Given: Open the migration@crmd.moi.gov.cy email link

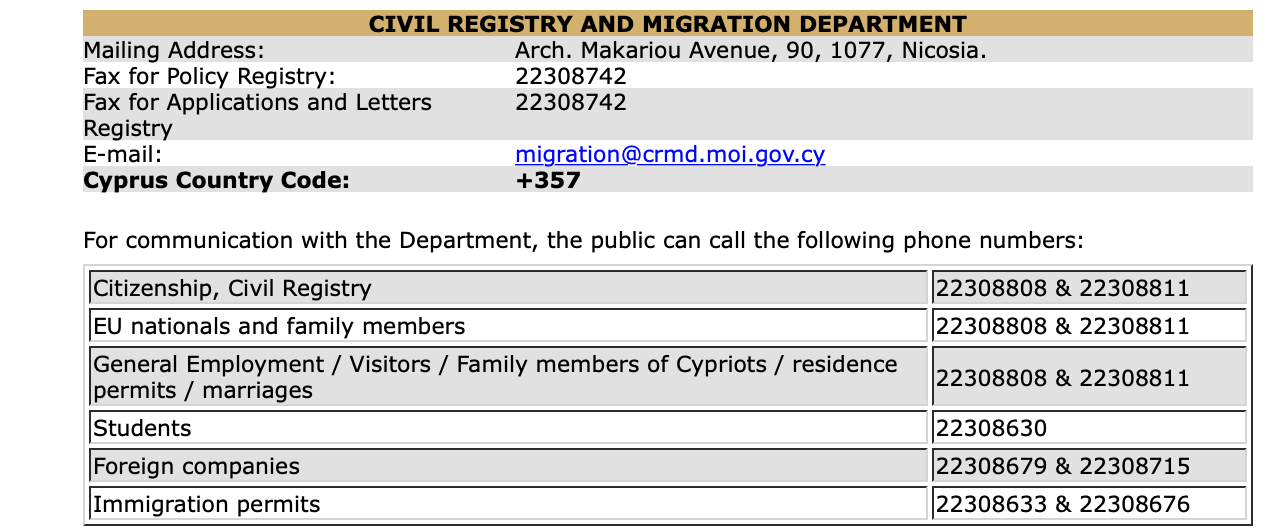Looking at the screenshot, I should click(670, 155).
